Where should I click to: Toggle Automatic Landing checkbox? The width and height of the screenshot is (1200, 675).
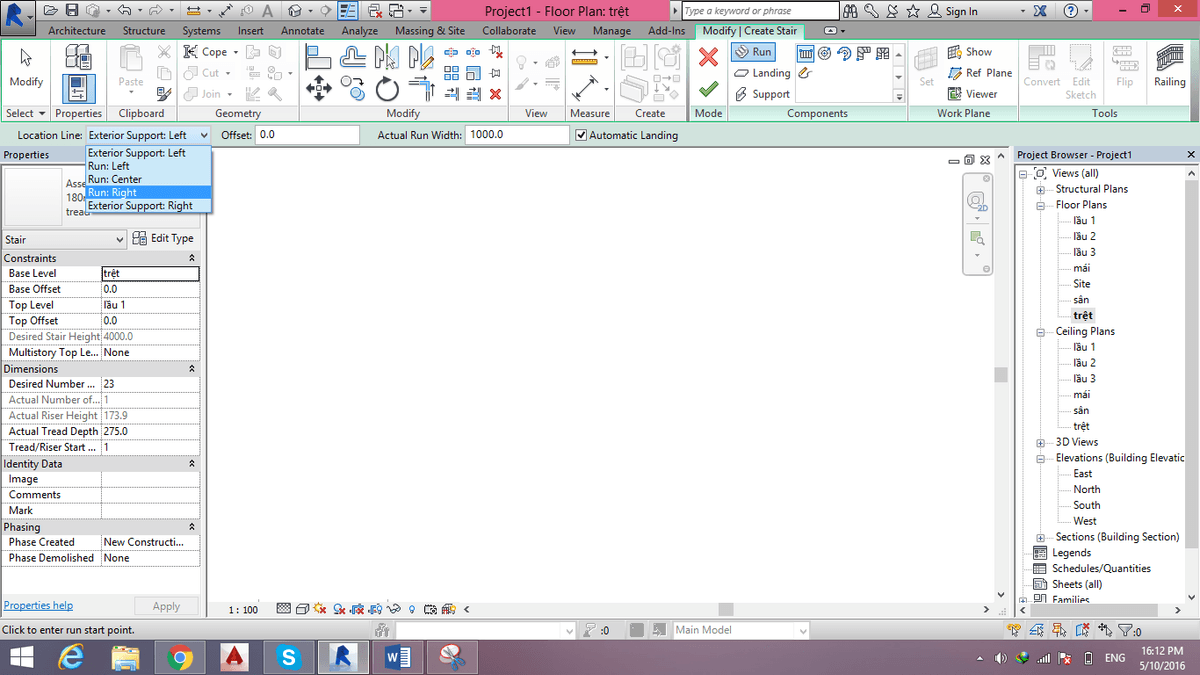[582, 135]
